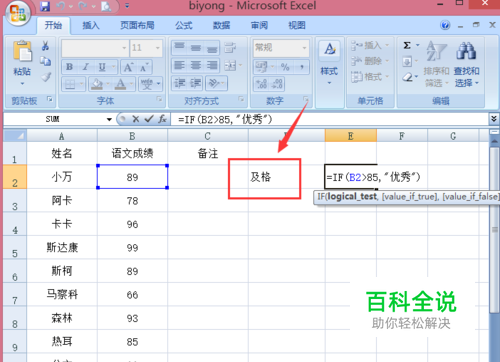
Task: Decrease decimal places
Action: tap(277, 84)
